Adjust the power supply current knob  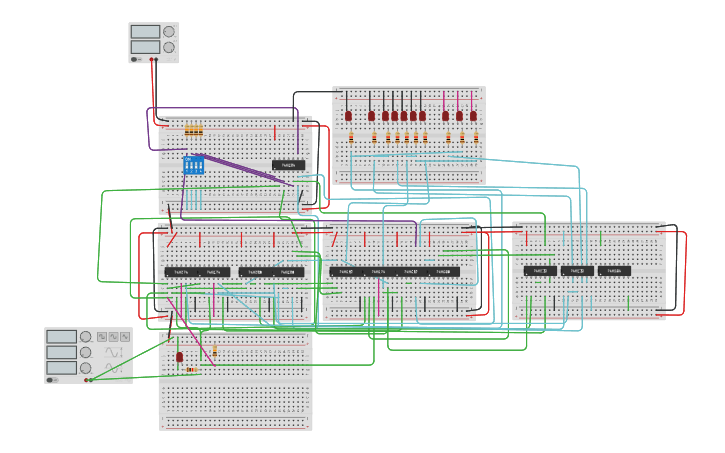[169, 47]
